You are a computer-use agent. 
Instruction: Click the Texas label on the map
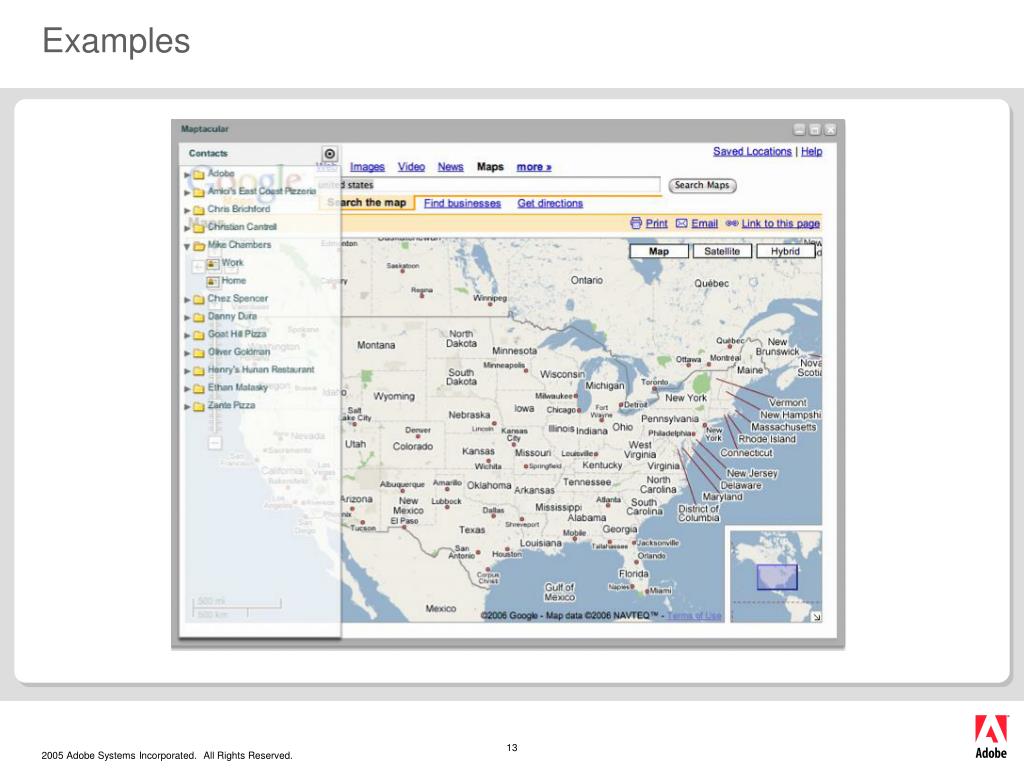coord(472,530)
